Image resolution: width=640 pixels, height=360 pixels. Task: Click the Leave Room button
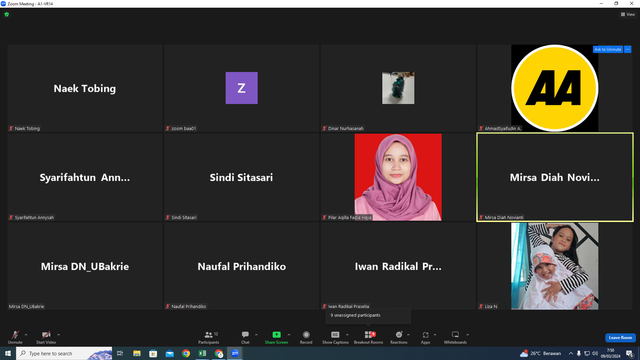[620, 338]
